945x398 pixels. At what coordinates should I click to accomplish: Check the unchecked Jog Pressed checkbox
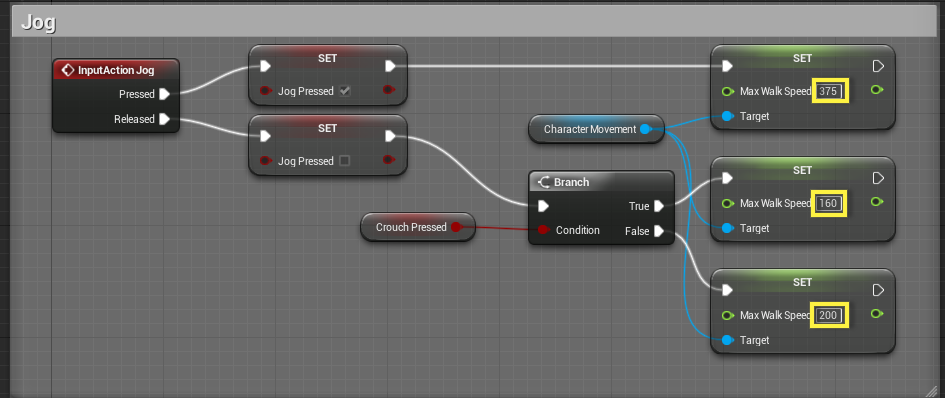click(345, 161)
